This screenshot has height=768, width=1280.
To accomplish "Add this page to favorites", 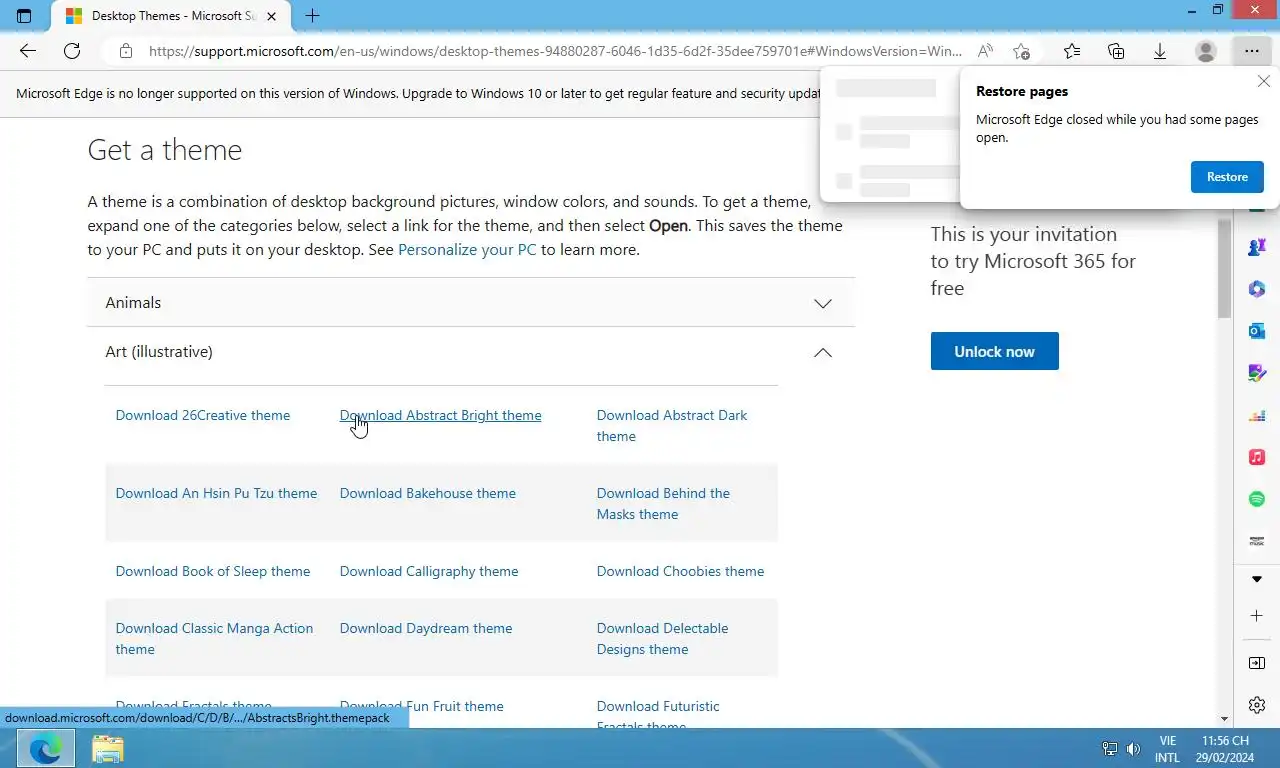I will 1021,51.
